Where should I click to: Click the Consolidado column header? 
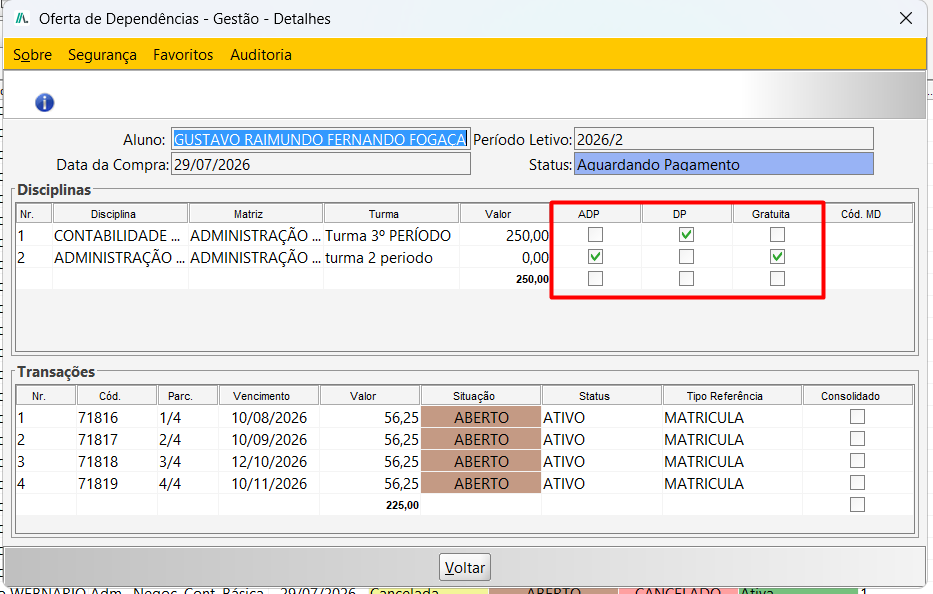[x=858, y=396]
